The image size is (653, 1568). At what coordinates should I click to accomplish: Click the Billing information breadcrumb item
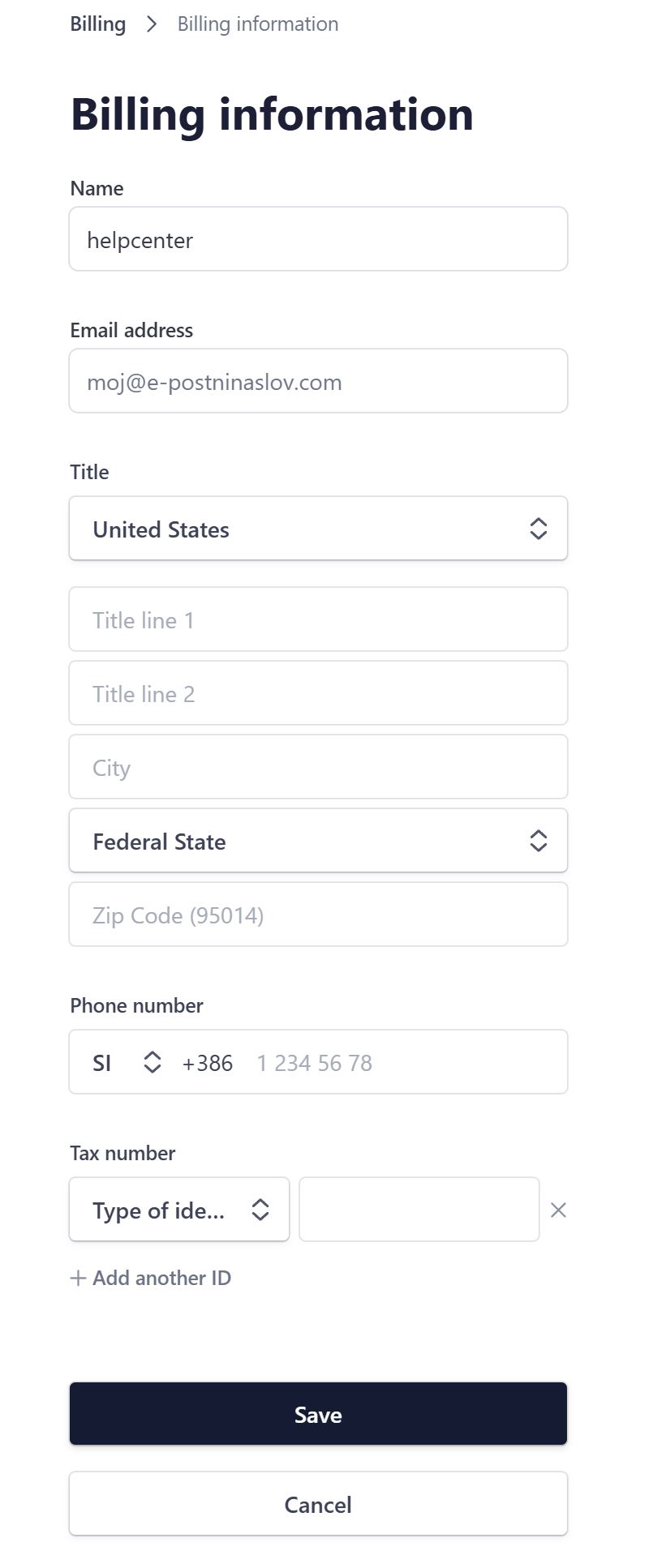258,24
